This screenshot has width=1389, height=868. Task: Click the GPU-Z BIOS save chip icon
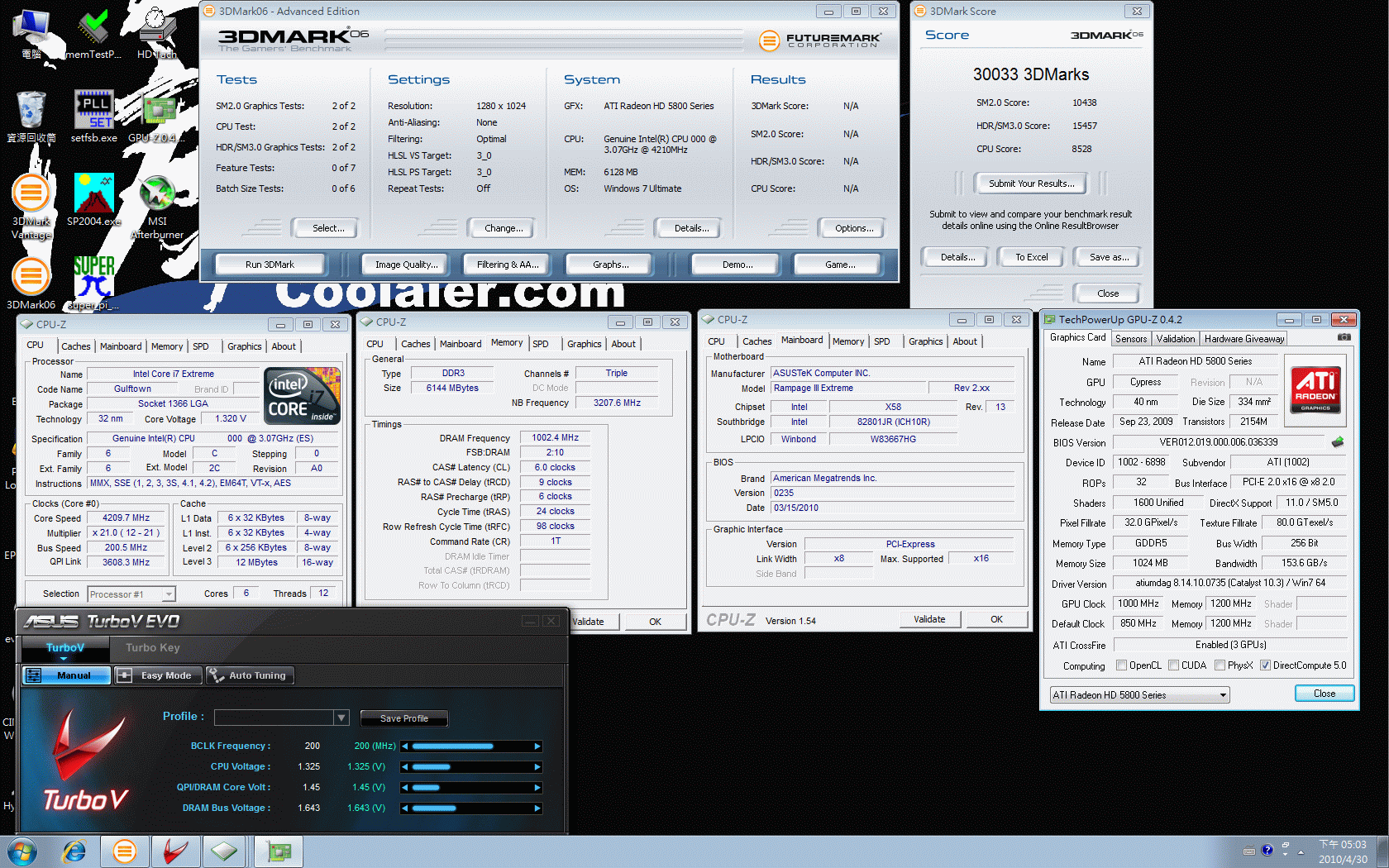click(1338, 442)
